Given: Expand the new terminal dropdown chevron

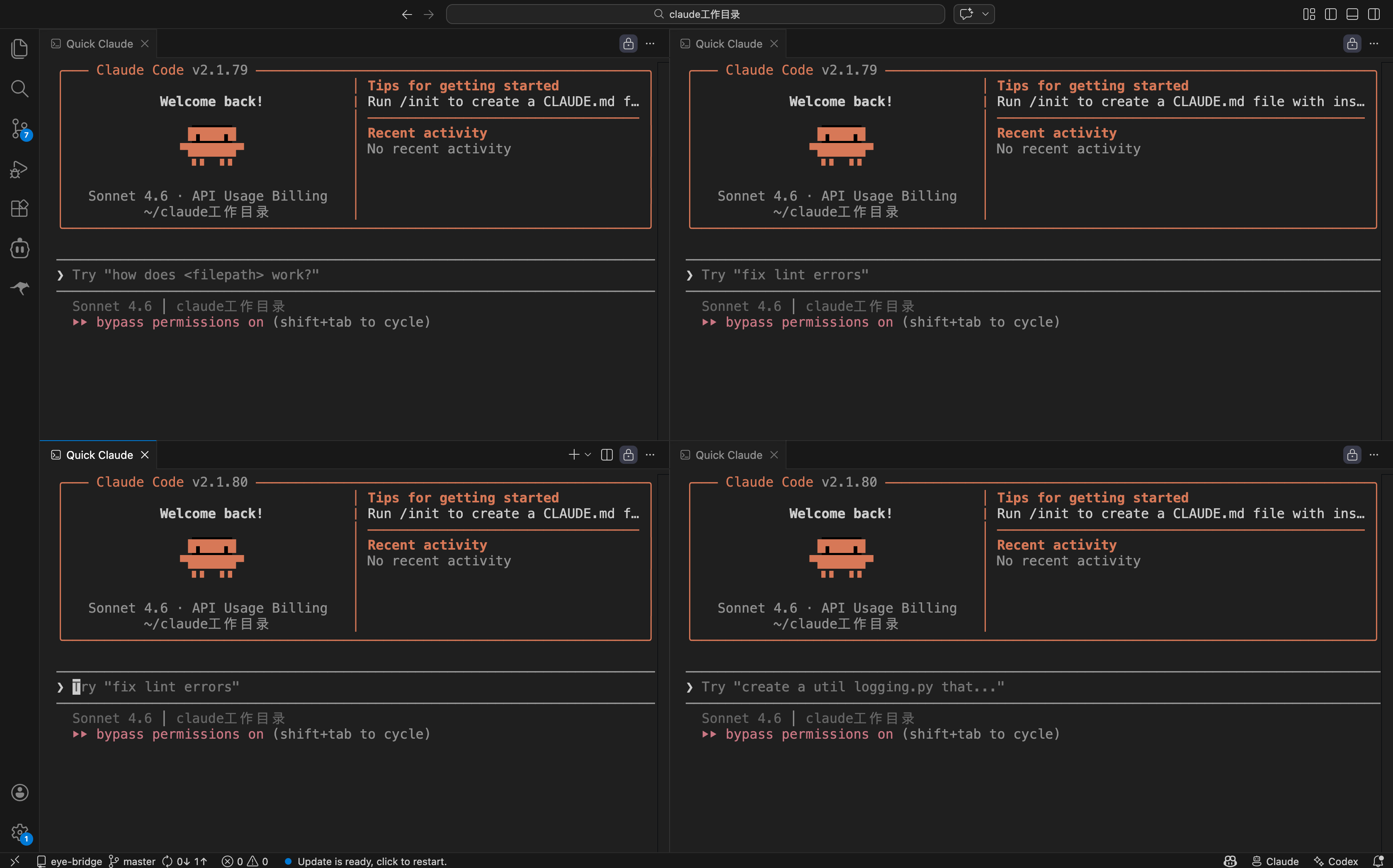Looking at the screenshot, I should pos(588,455).
